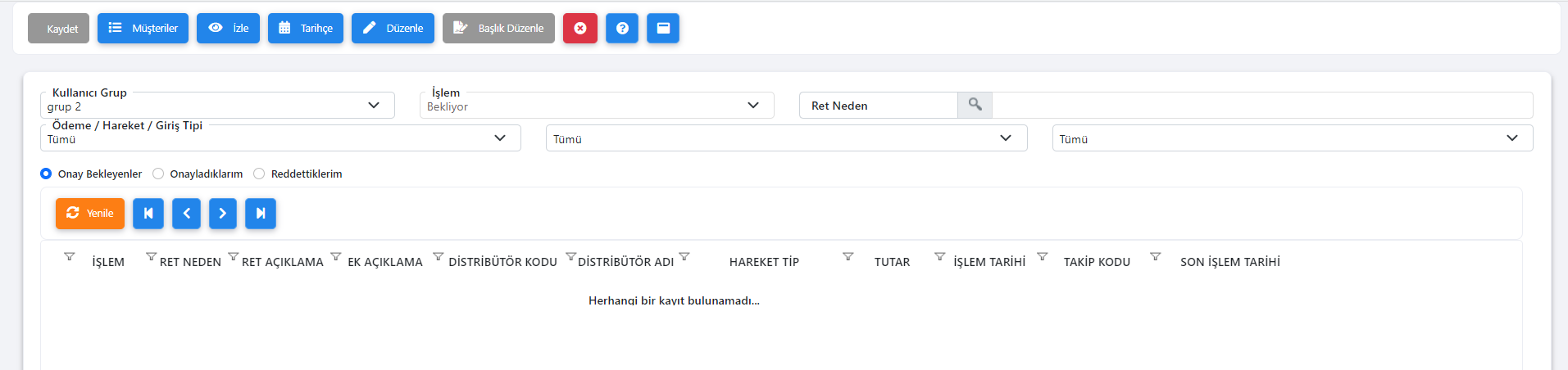Expand the Kullanıcı Grup dropdown
The image size is (1568, 370).
tap(217, 106)
